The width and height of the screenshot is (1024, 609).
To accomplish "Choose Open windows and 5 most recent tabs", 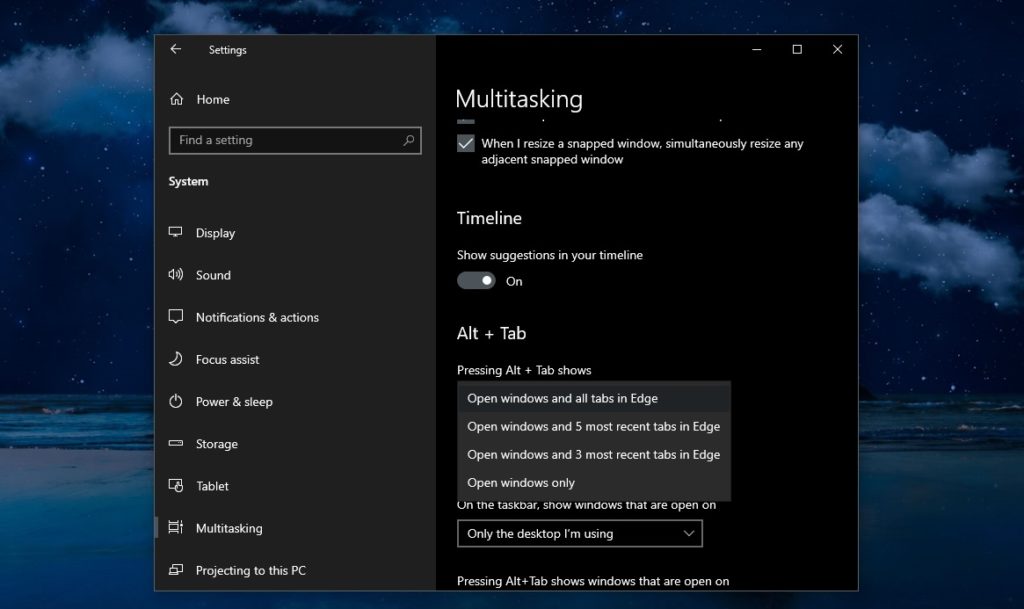I will click(594, 426).
